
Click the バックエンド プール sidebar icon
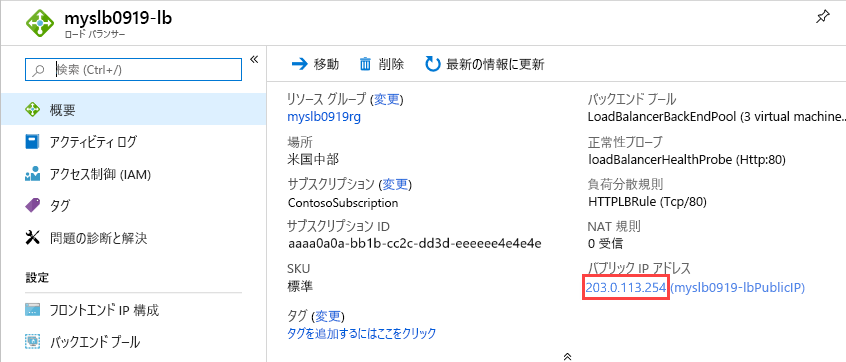(33, 341)
